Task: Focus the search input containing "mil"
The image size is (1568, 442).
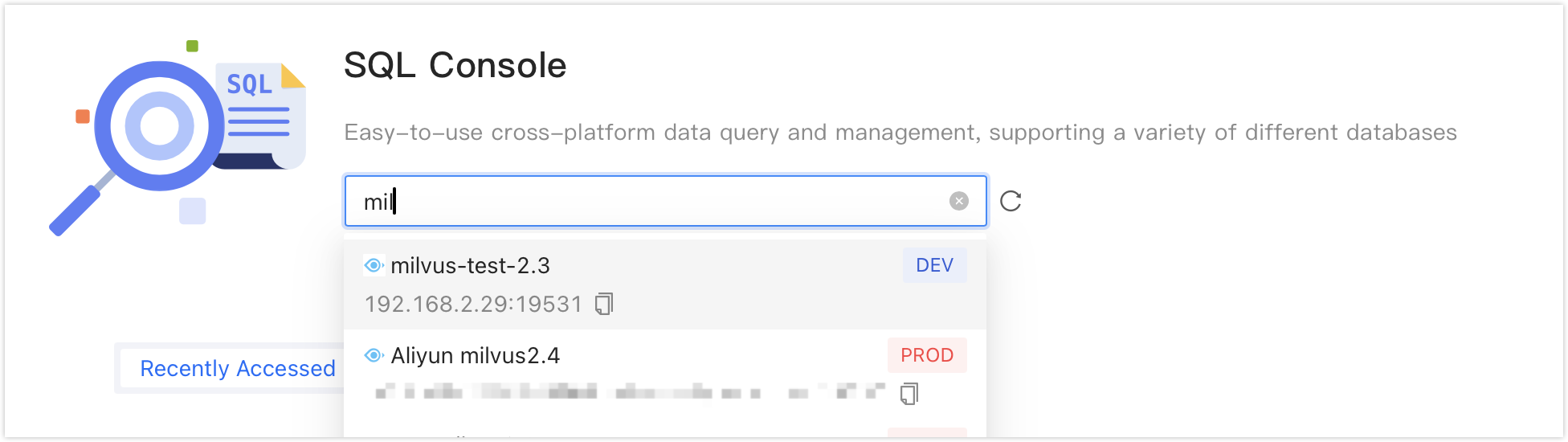Action: [x=665, y=201]
